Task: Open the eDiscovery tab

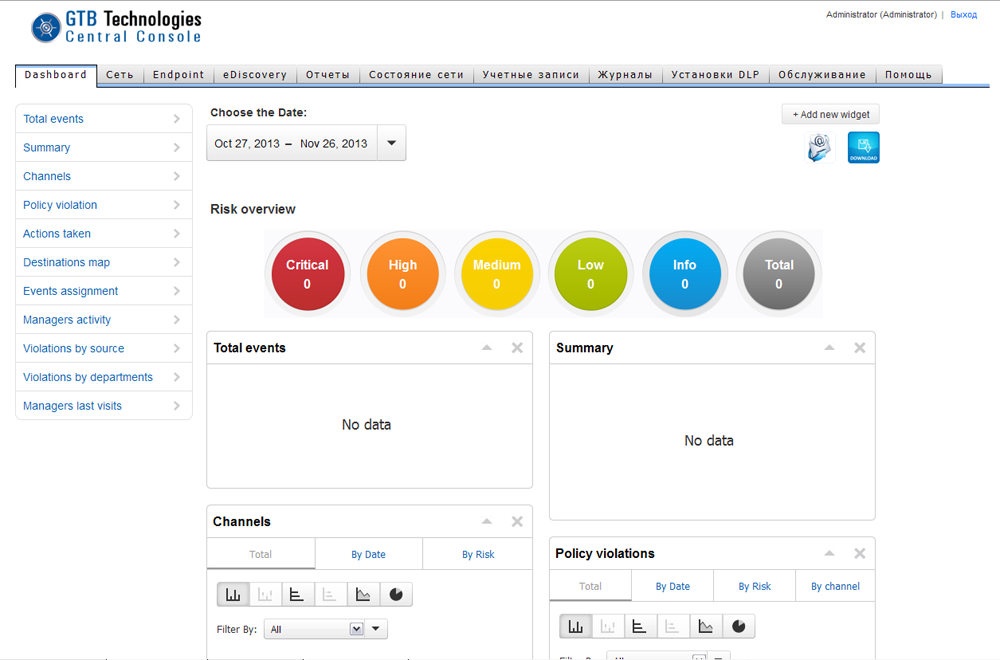Action: click(255, 75)
